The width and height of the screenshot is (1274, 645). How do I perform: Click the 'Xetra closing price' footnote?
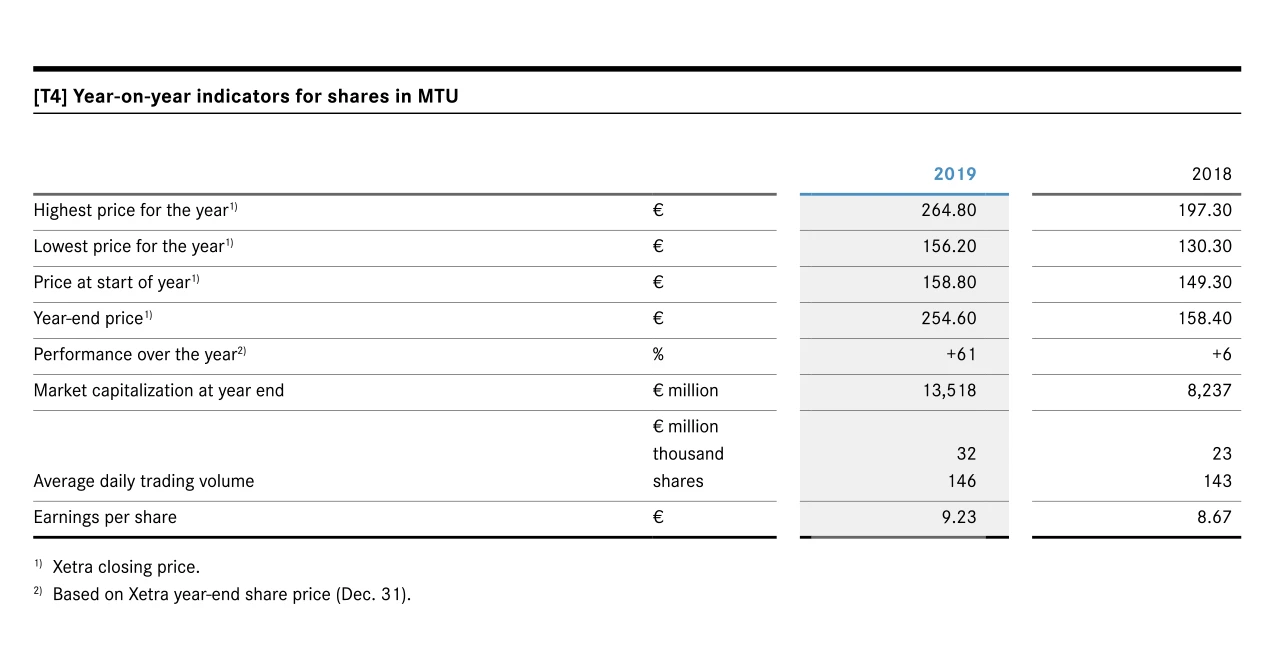(x=125, y=567)
